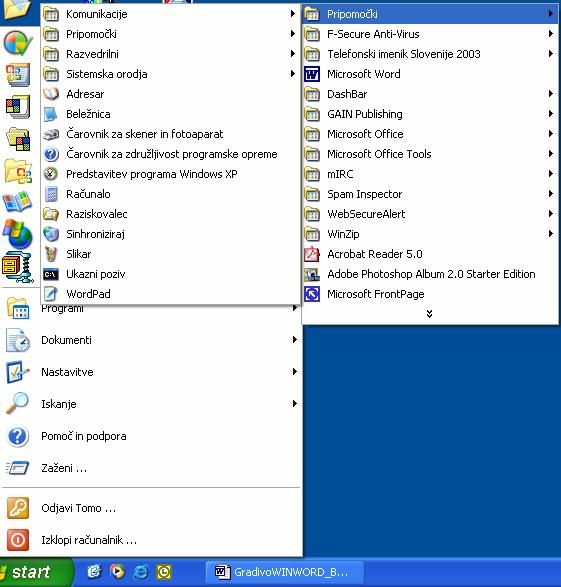561x587 pixels.
Task: Click the Windows XP tour icon
Action: (51, 174)
